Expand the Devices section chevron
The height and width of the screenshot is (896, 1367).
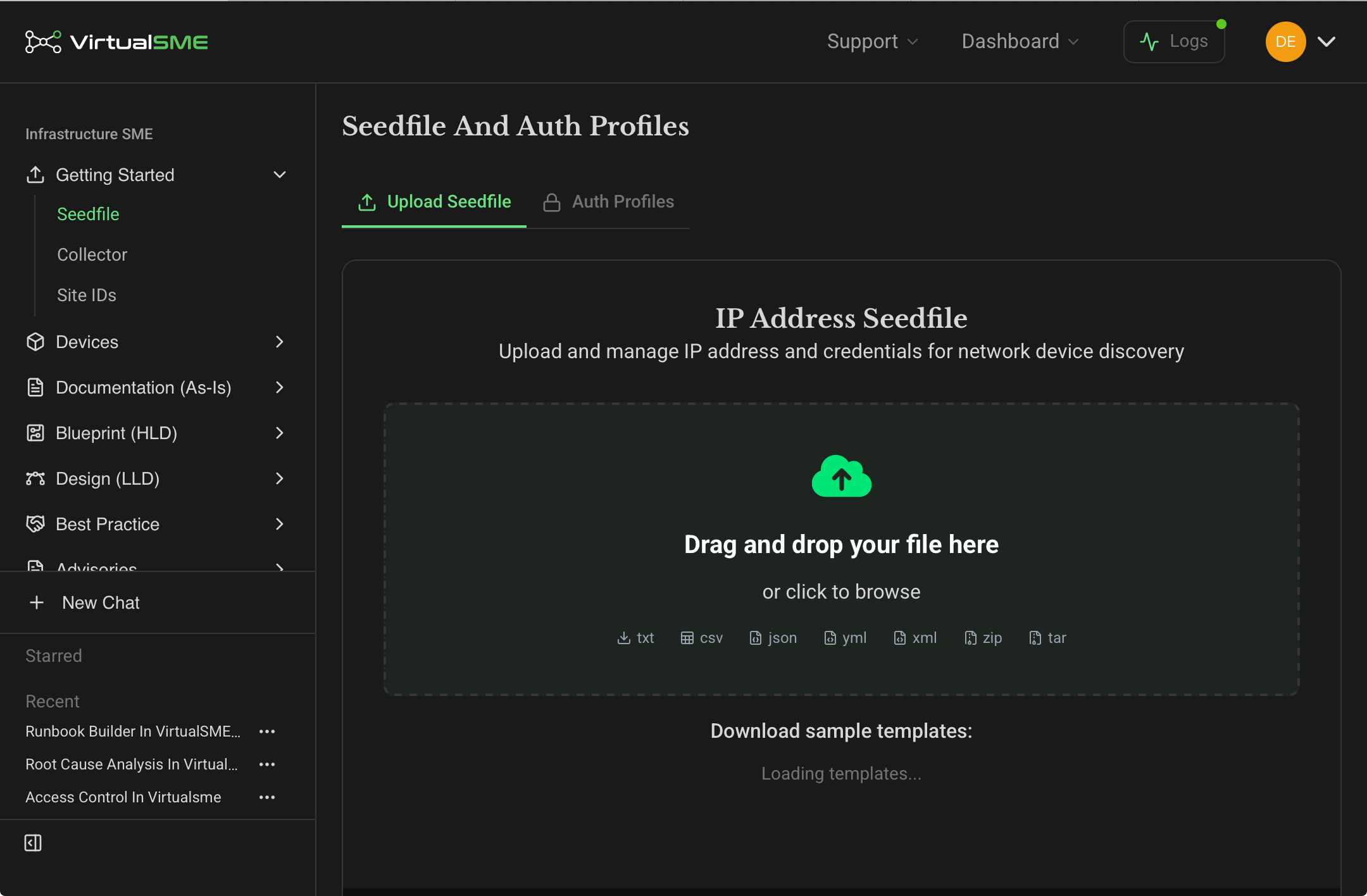tap(280, 342)
